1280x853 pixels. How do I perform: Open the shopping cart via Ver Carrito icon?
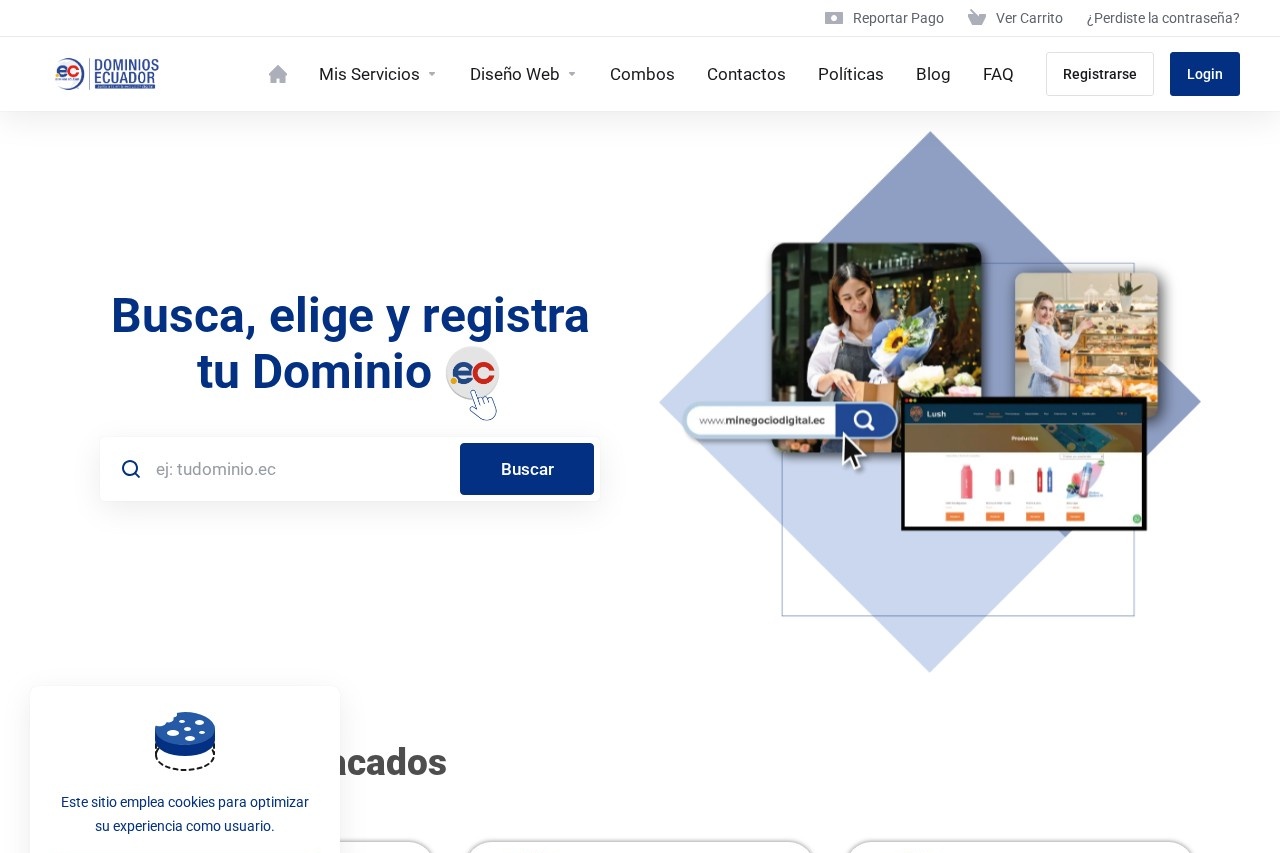coord(976,18)
